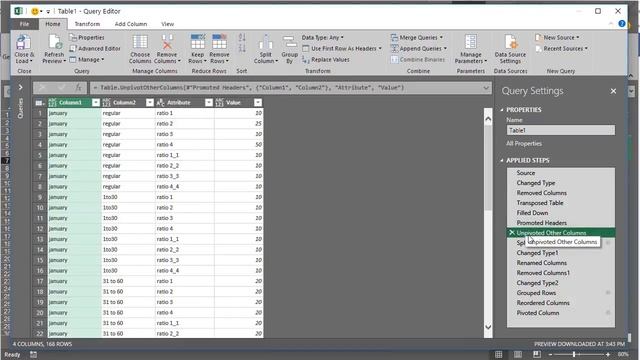
Task: Click the Keep Rows icon
Action: point(198,42)
